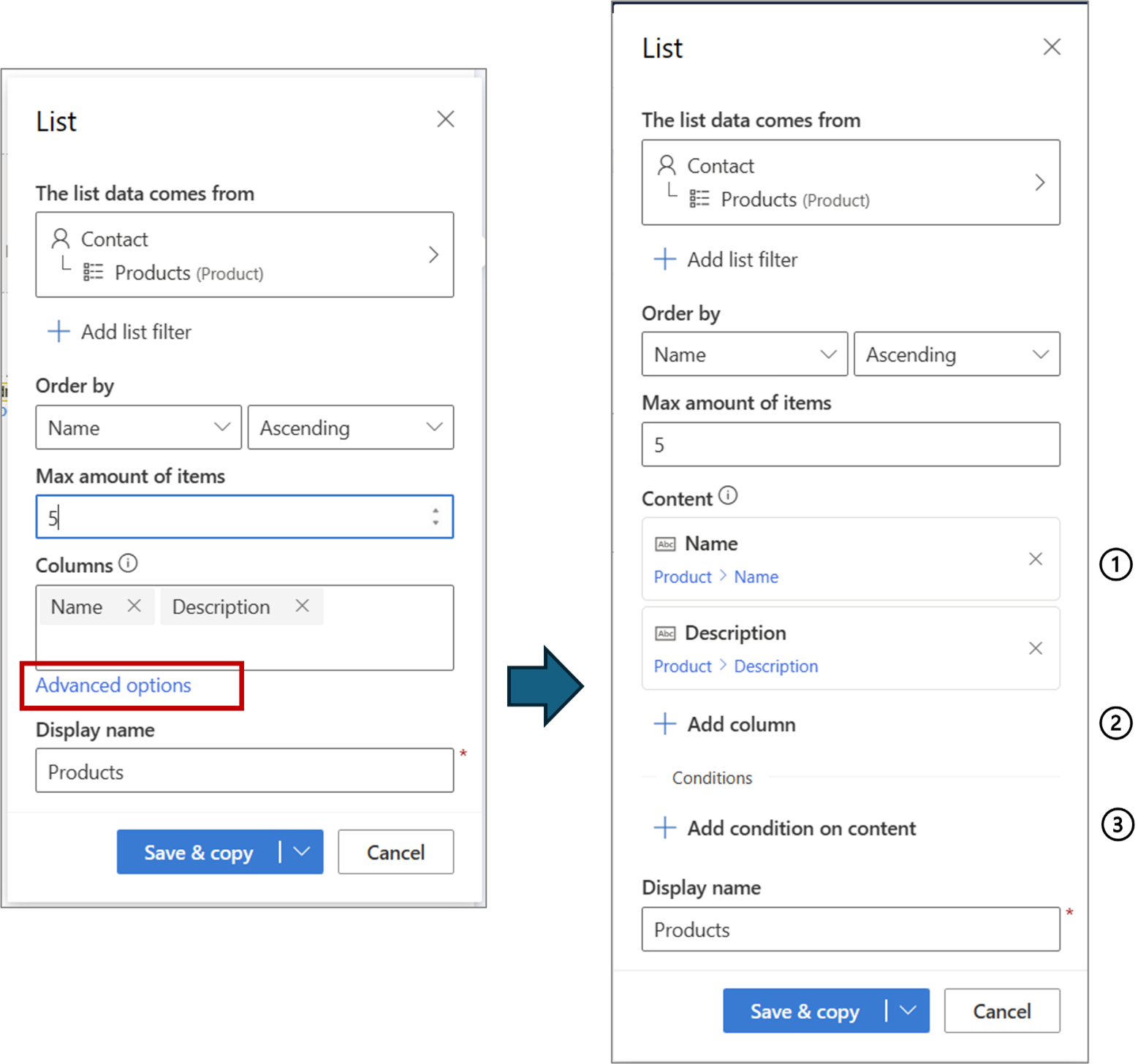Click Add condition on content

800,828
